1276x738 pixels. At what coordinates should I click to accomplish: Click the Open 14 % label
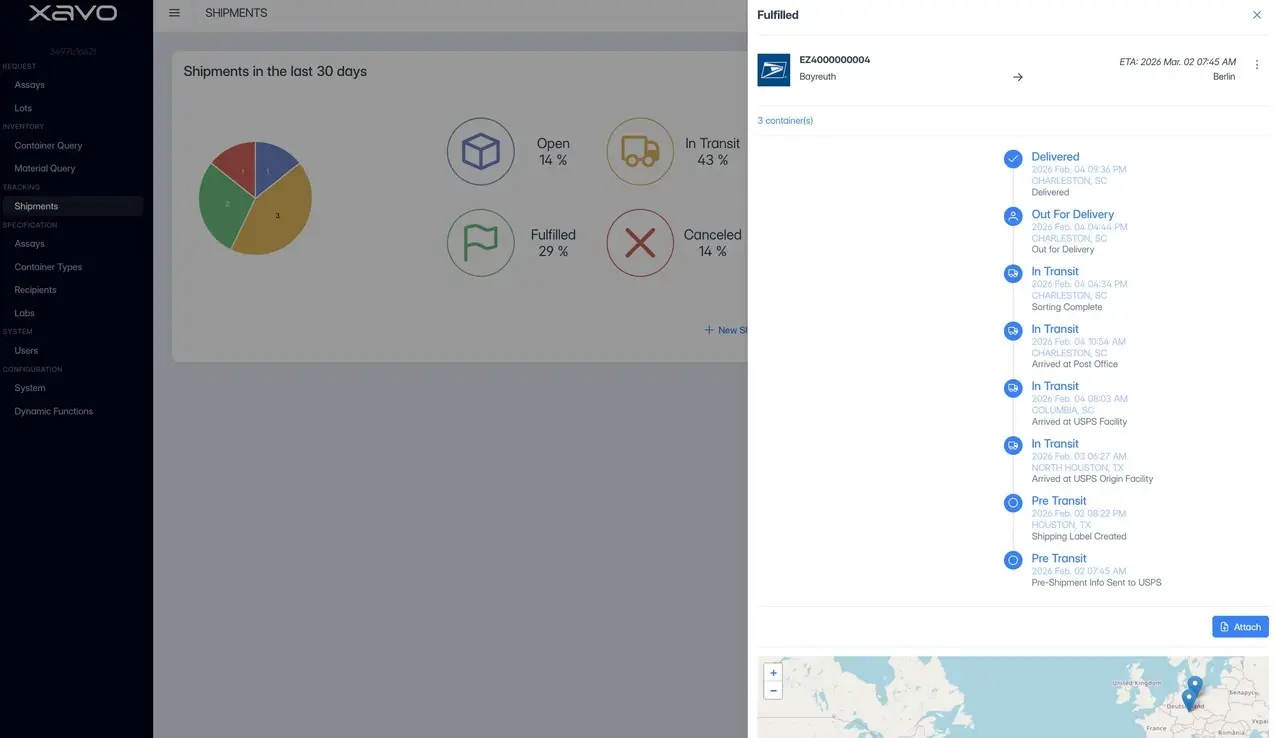(553, 152)
